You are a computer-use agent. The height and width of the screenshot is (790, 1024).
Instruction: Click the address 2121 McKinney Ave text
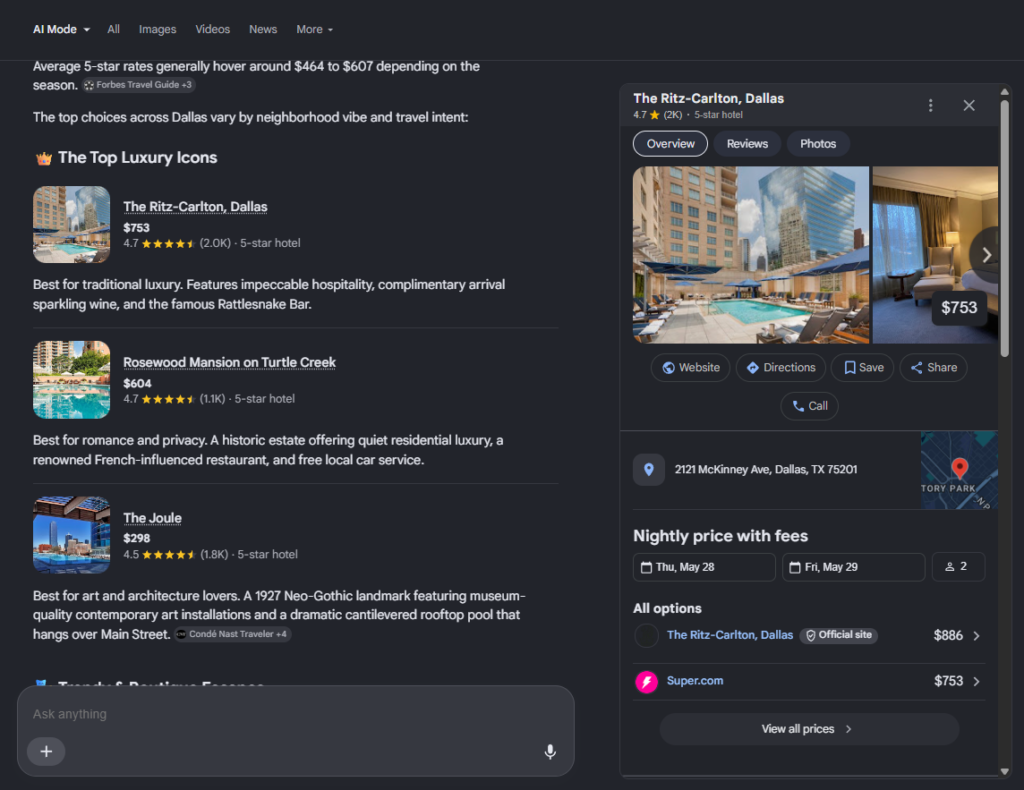[x=765, y=469]
